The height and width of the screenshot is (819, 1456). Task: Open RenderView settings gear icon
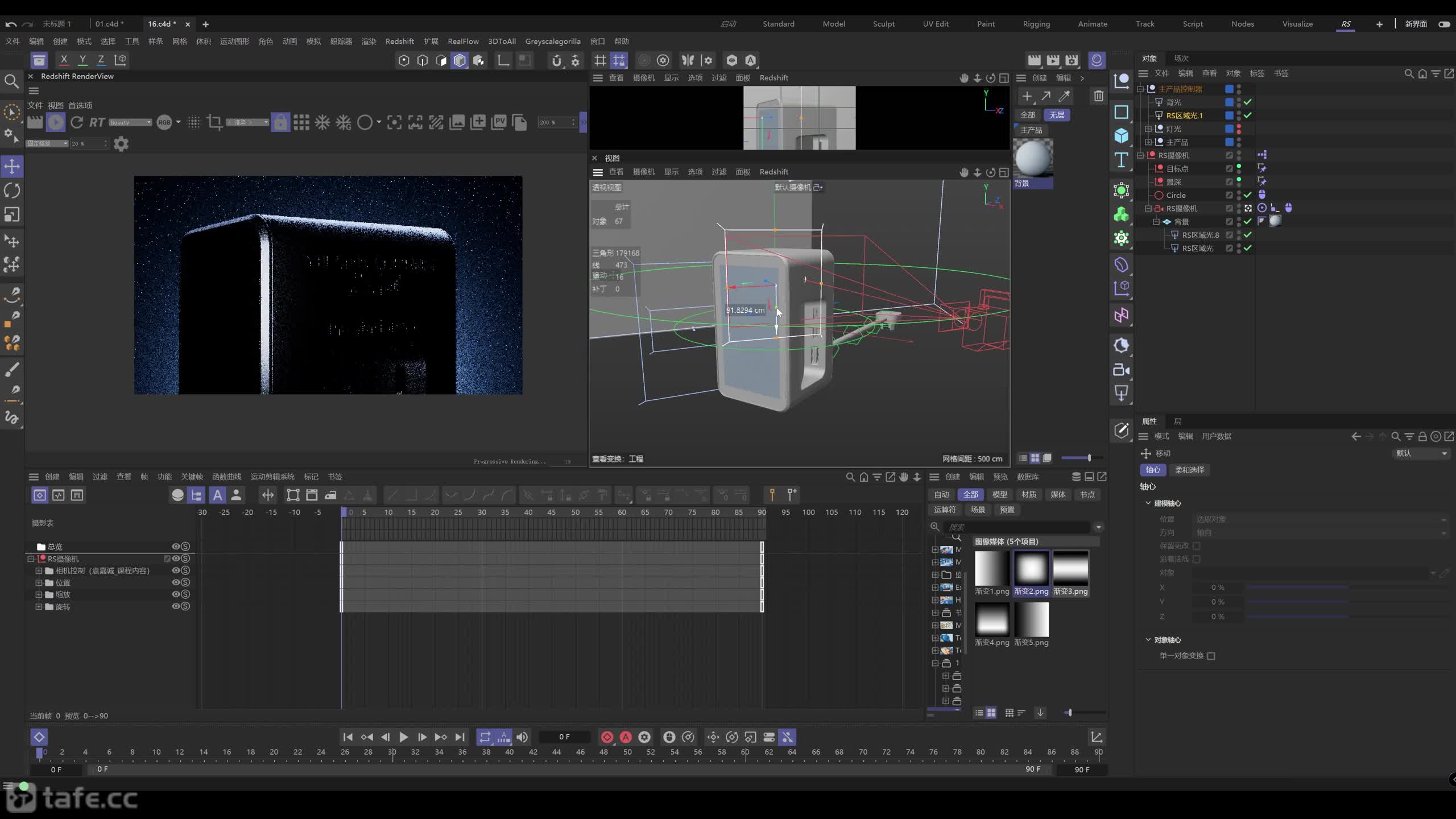121,144
